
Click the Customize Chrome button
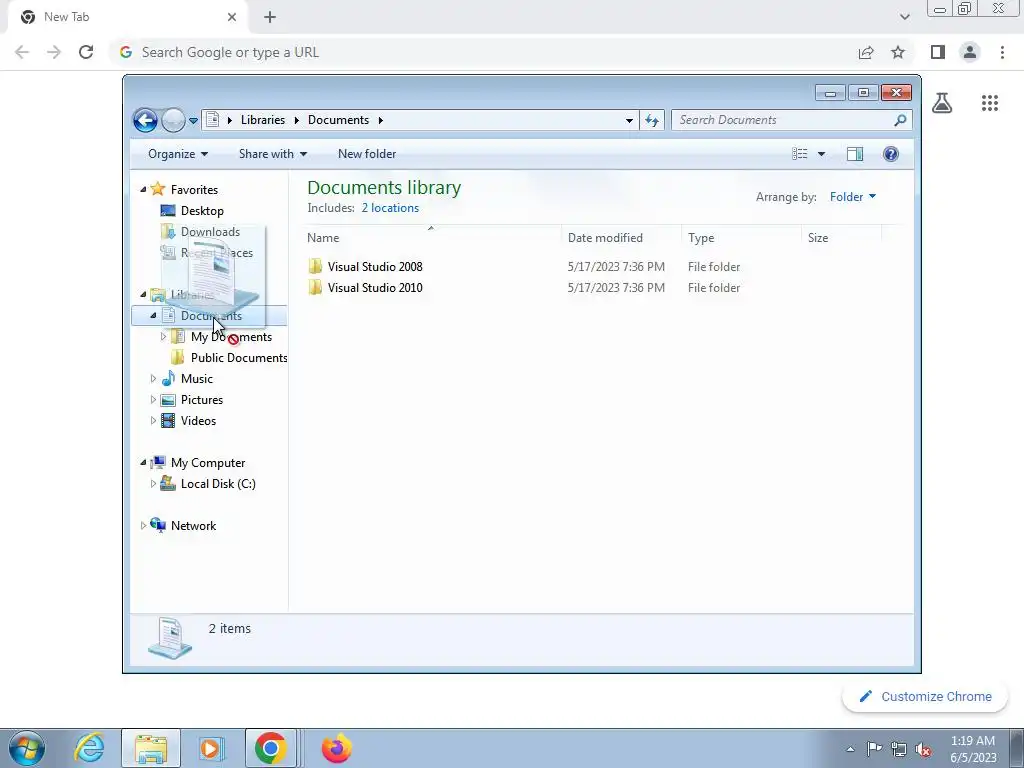tap(925, 696)
